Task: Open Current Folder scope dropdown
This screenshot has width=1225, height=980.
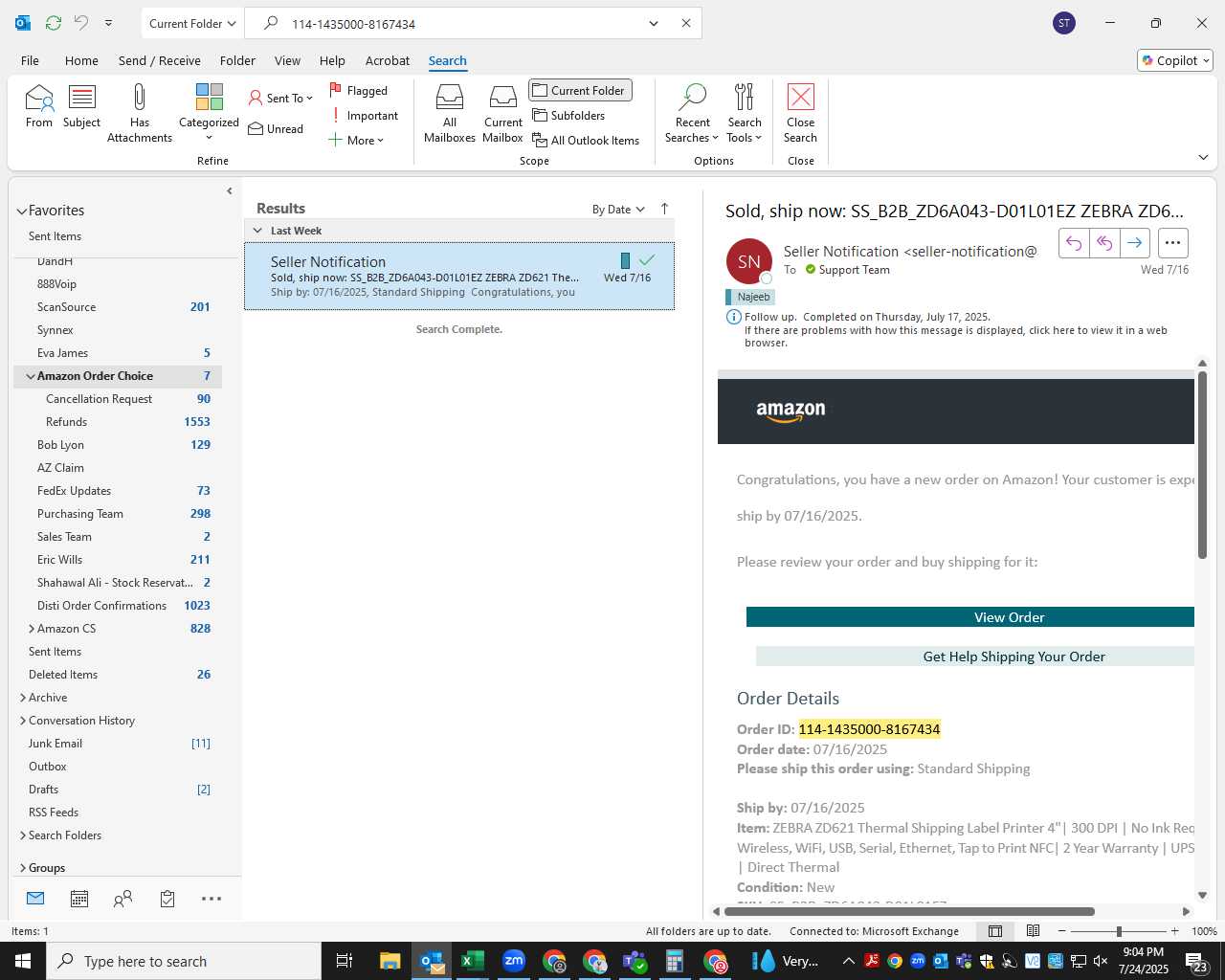Action: pyautogui.click(x=192, y=23)
